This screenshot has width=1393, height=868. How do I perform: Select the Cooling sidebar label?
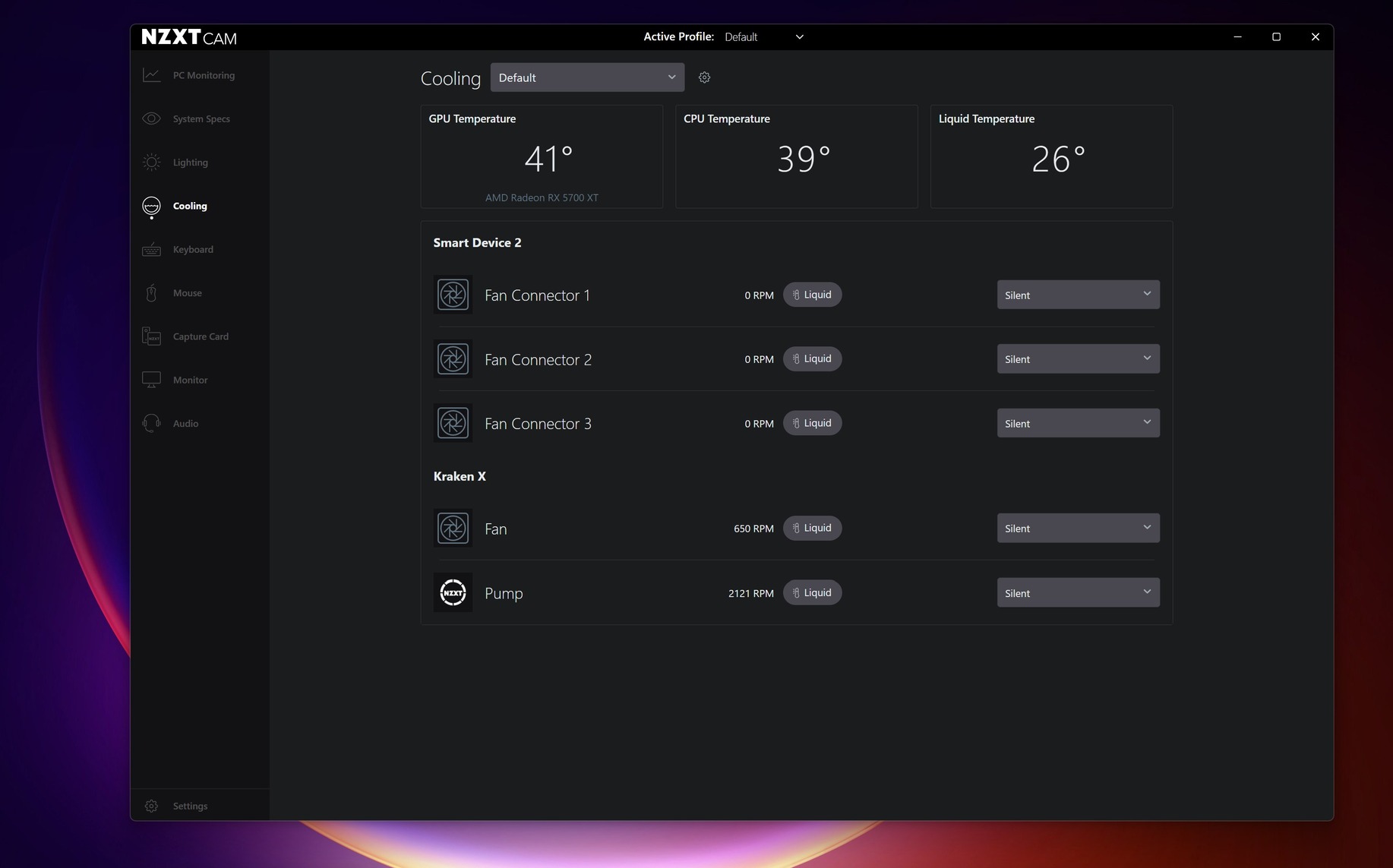click(190, 206)
